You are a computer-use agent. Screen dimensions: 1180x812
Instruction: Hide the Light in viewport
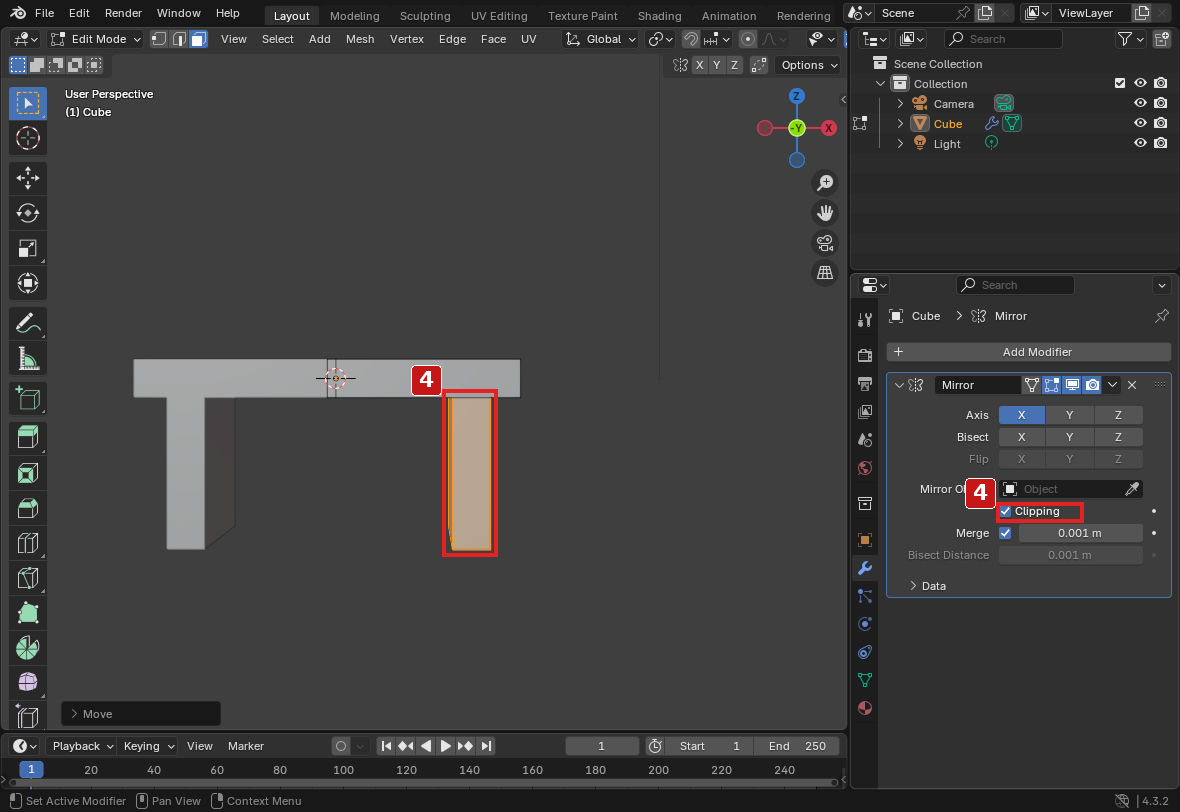coord(1140,143)
